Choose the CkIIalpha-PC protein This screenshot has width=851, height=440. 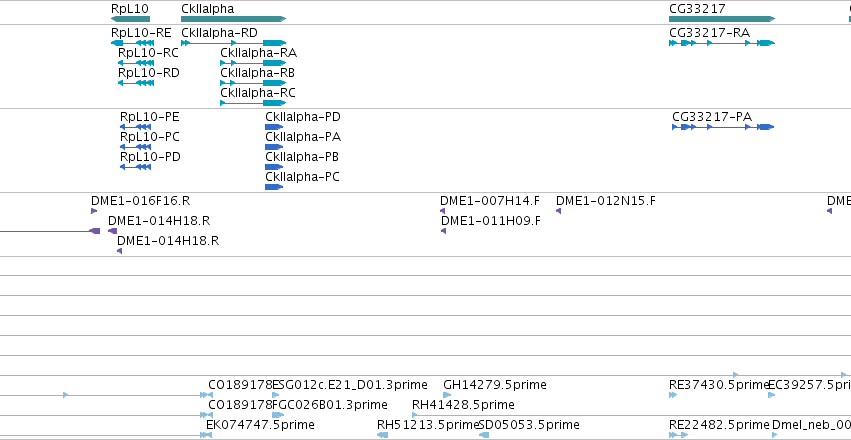(x=274, y=187)
